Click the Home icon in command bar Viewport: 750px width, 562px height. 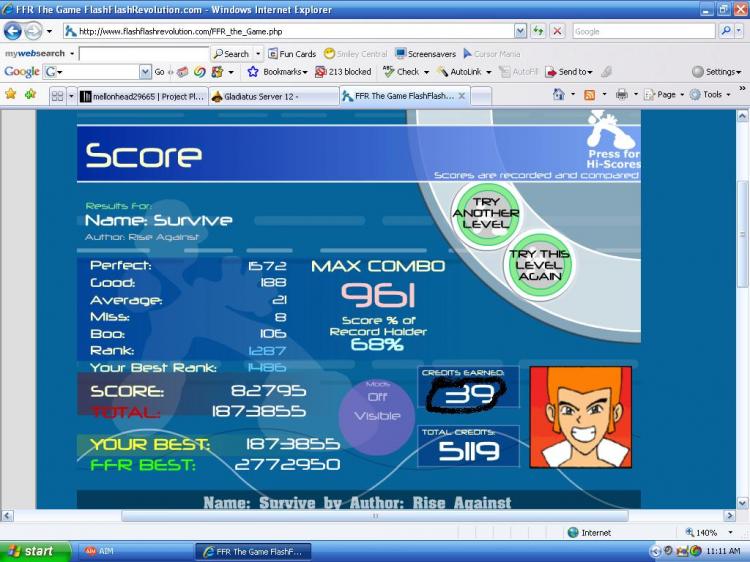click(559, 95)
